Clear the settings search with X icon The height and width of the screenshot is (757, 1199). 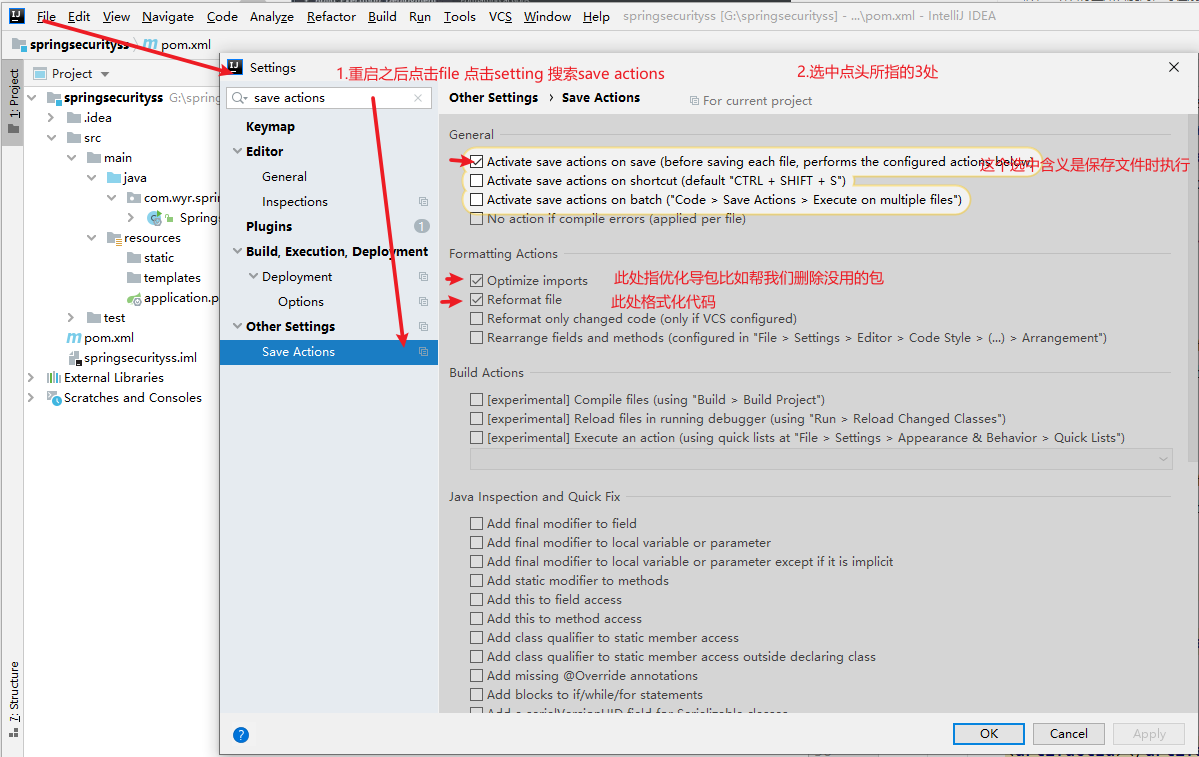click(418, 98)
